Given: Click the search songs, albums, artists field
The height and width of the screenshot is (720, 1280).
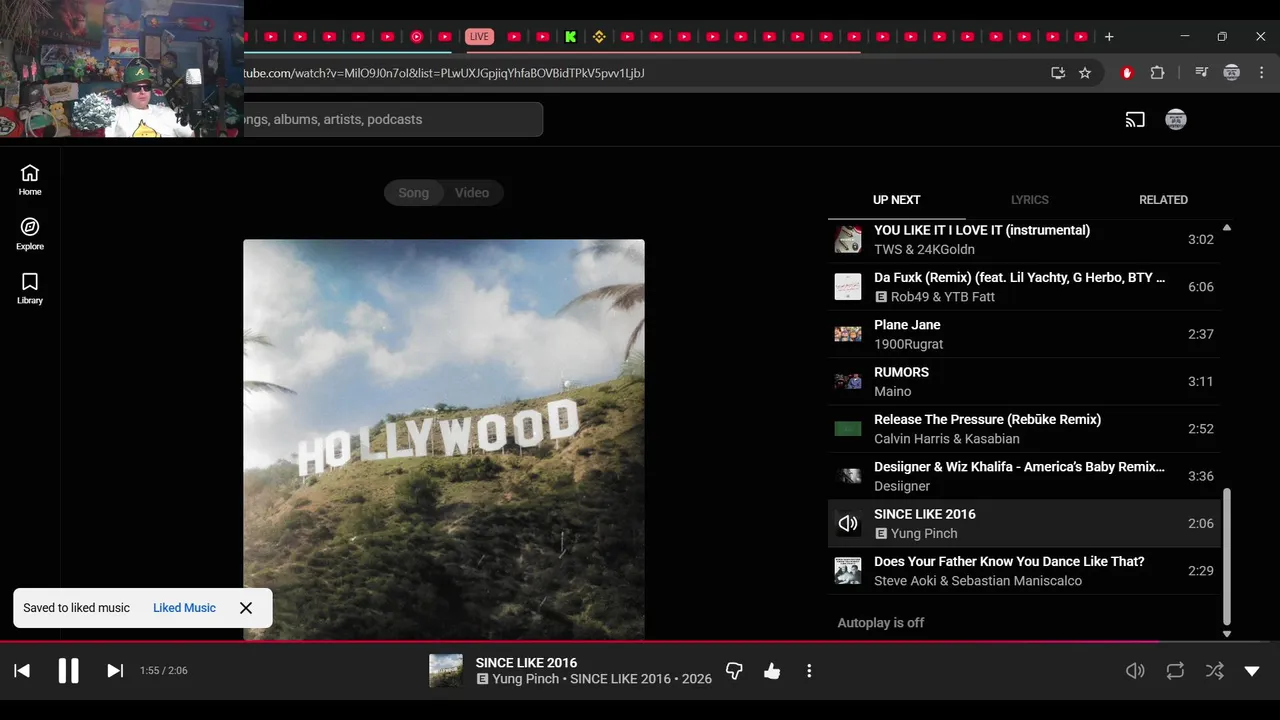Looking at the screenshot, I should coord(393,119).
